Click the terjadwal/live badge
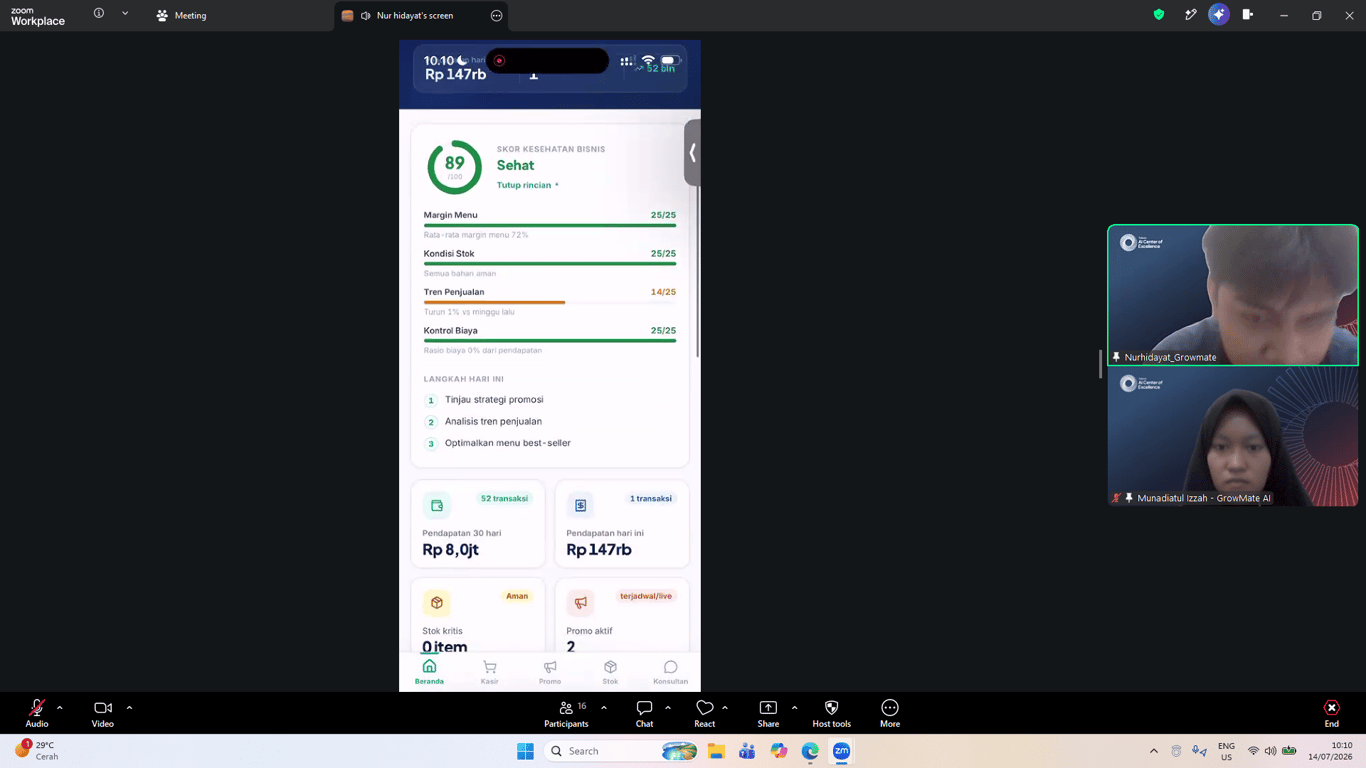 646,596
